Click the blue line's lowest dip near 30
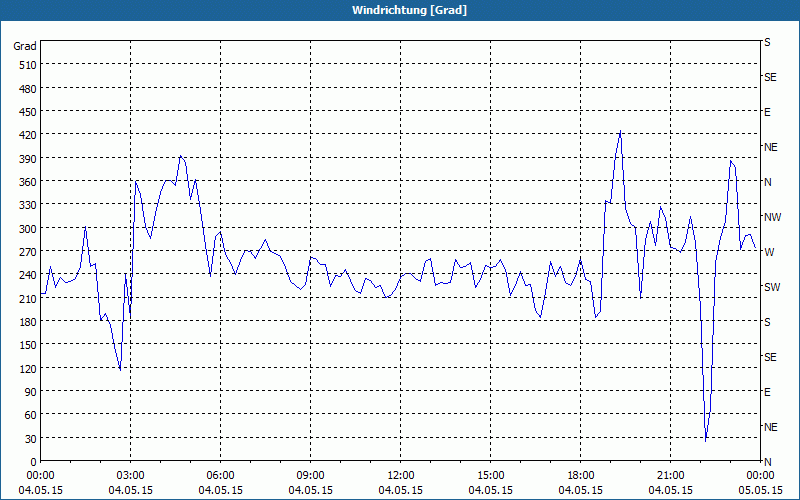This screenshot has width=800, height=500. [x=706, y=441]
